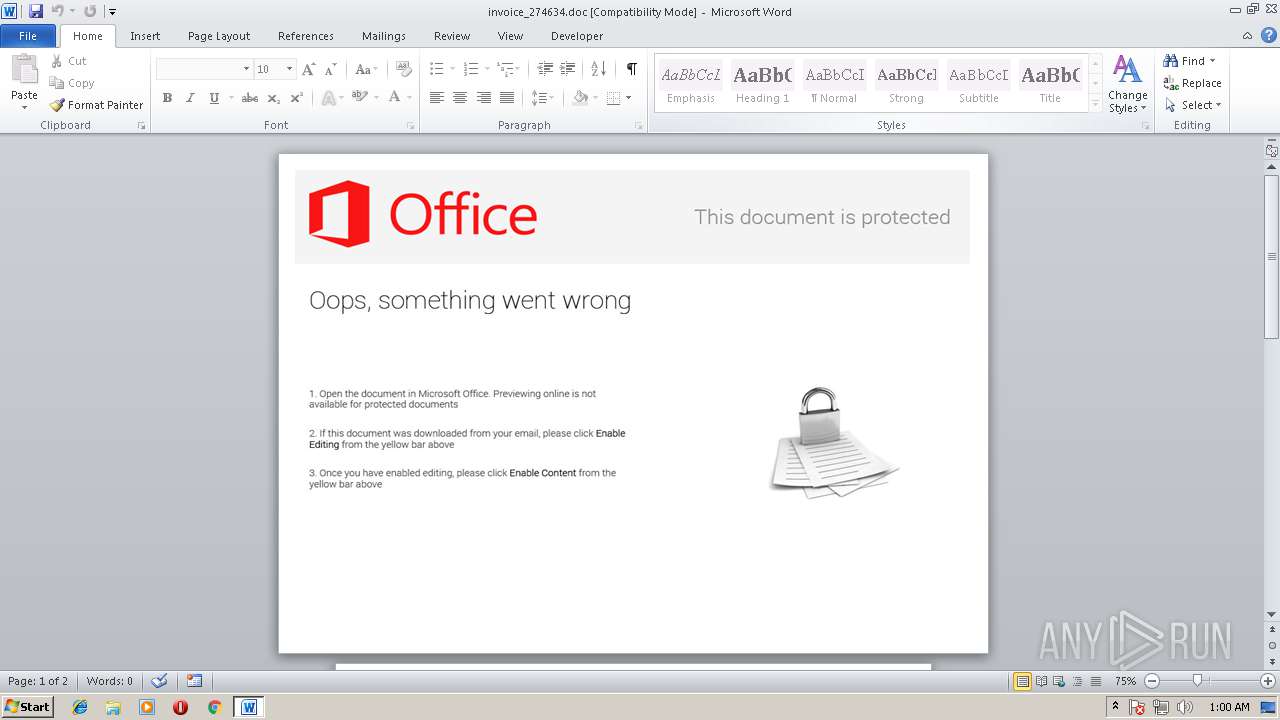This screenshot has width=1280, height=720.
Task: Switch to Mailings tab
Action: coord(384,36)
